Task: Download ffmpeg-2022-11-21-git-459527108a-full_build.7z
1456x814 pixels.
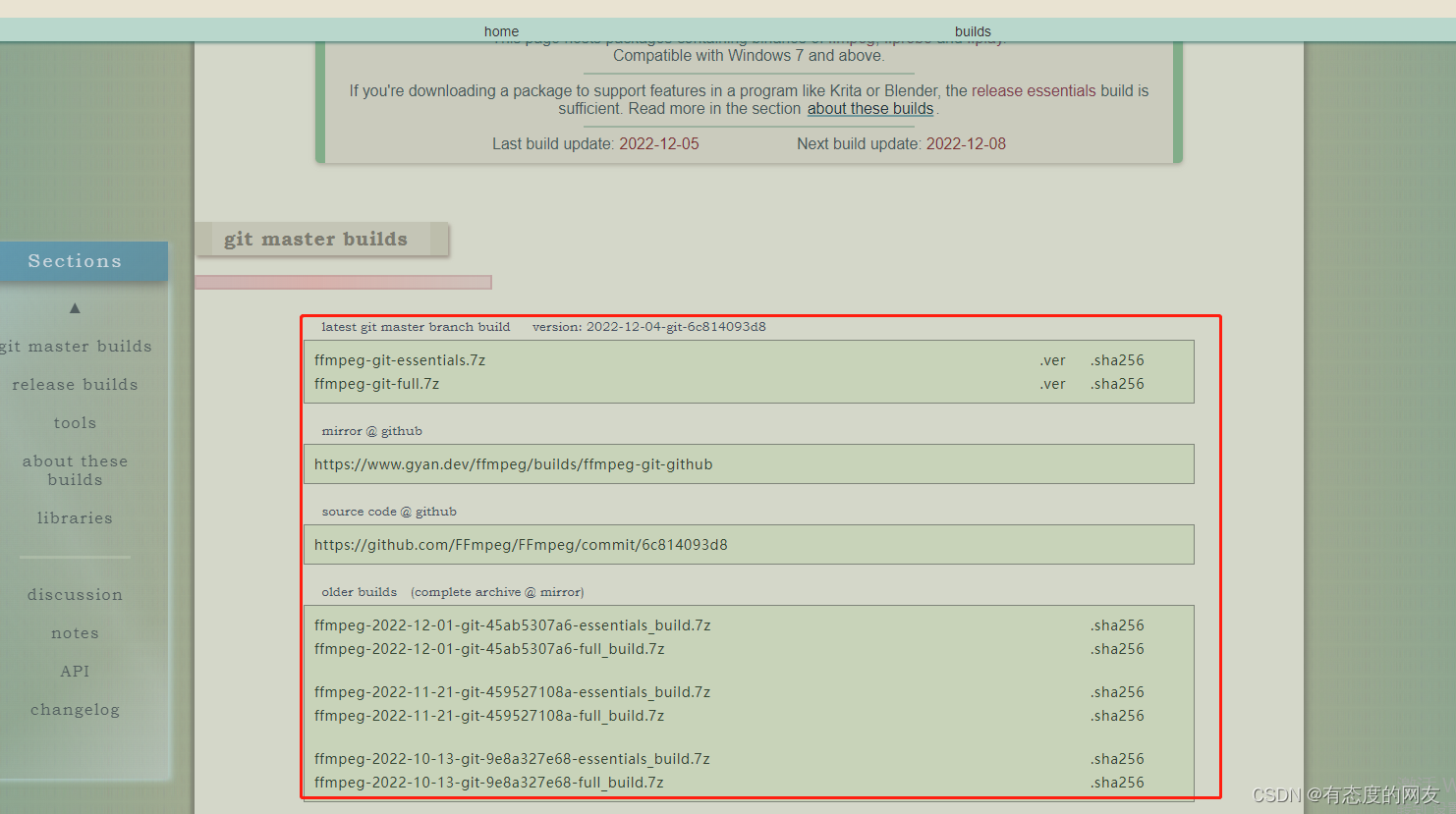Action: pyautogui.click(x=489, y=716)
